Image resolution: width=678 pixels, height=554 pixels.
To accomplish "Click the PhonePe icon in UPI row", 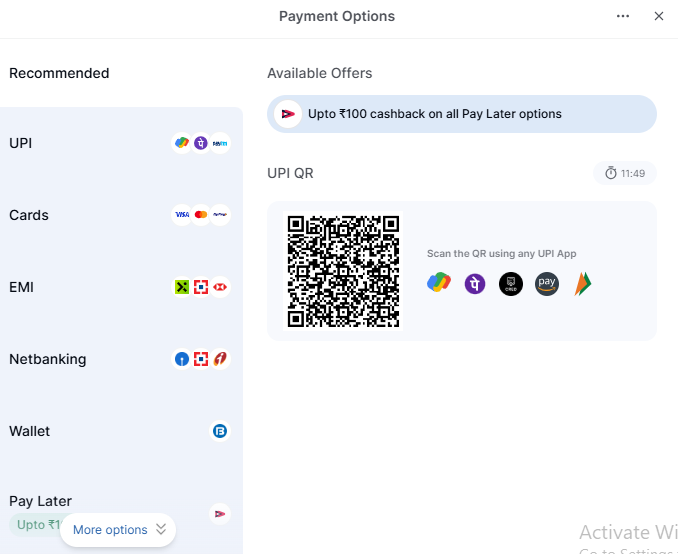I will 201,143.
